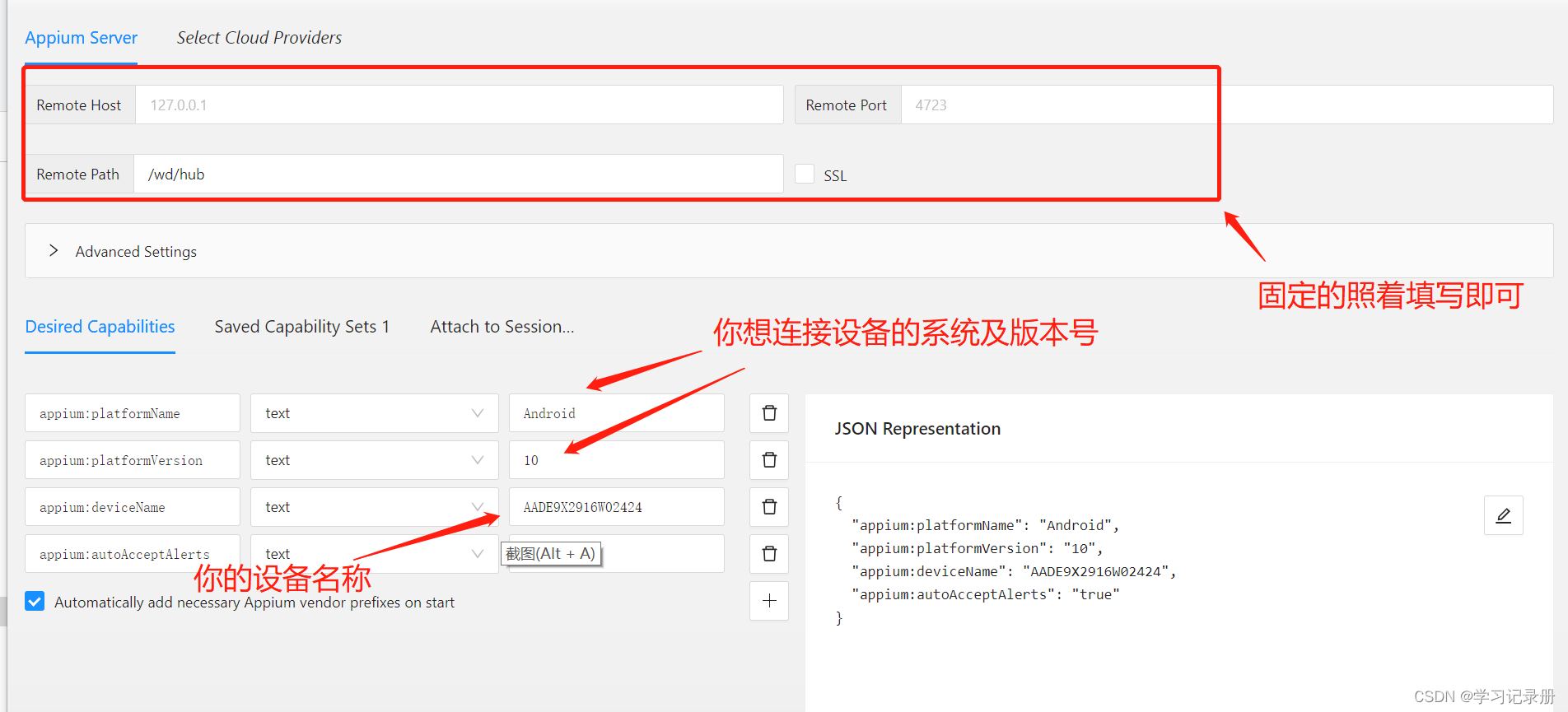Image resolution: width=1568 pixels, height=712 pixels.
Task: Uncheck automatically add Appium vendor prefixes
Action: (35, 602)
